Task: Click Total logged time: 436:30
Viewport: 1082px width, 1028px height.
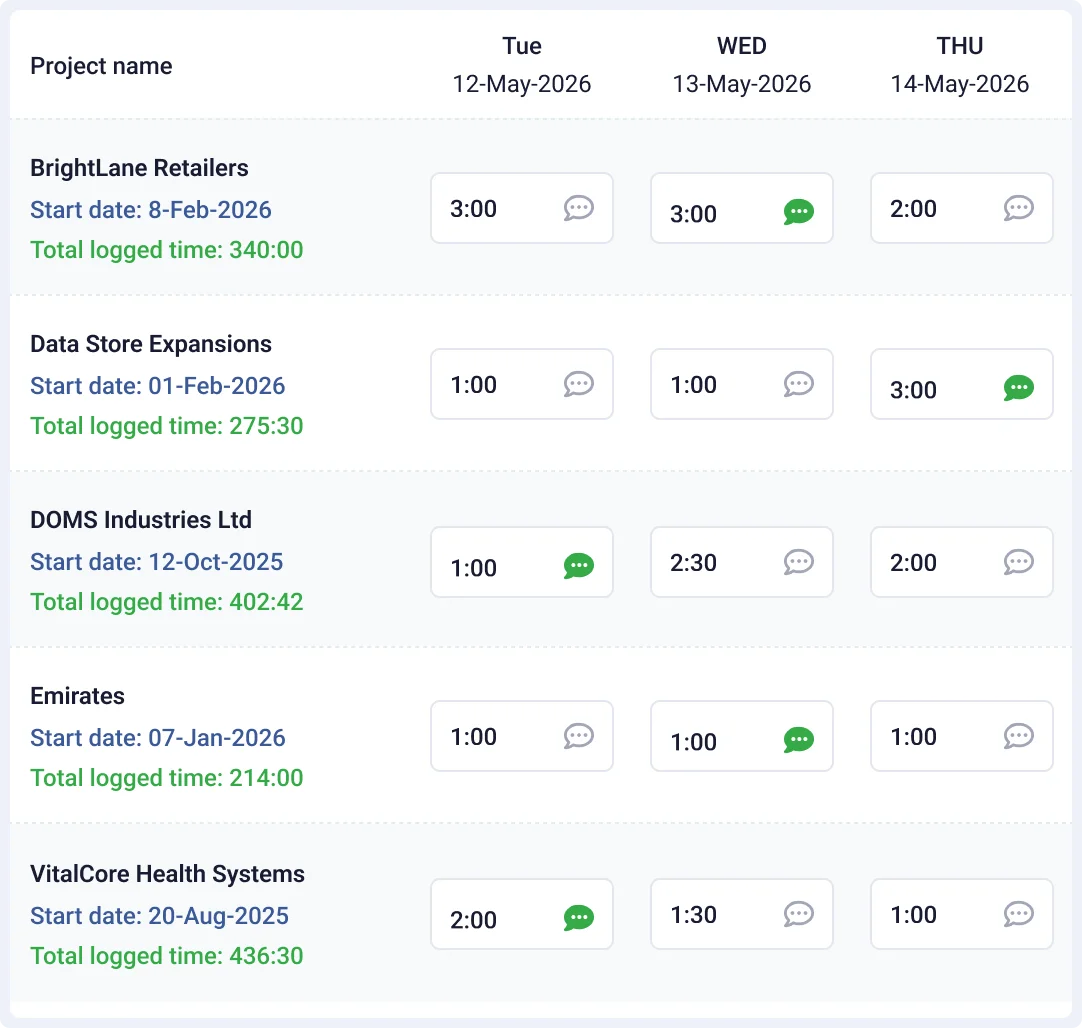Action: [x=167, y=956]
